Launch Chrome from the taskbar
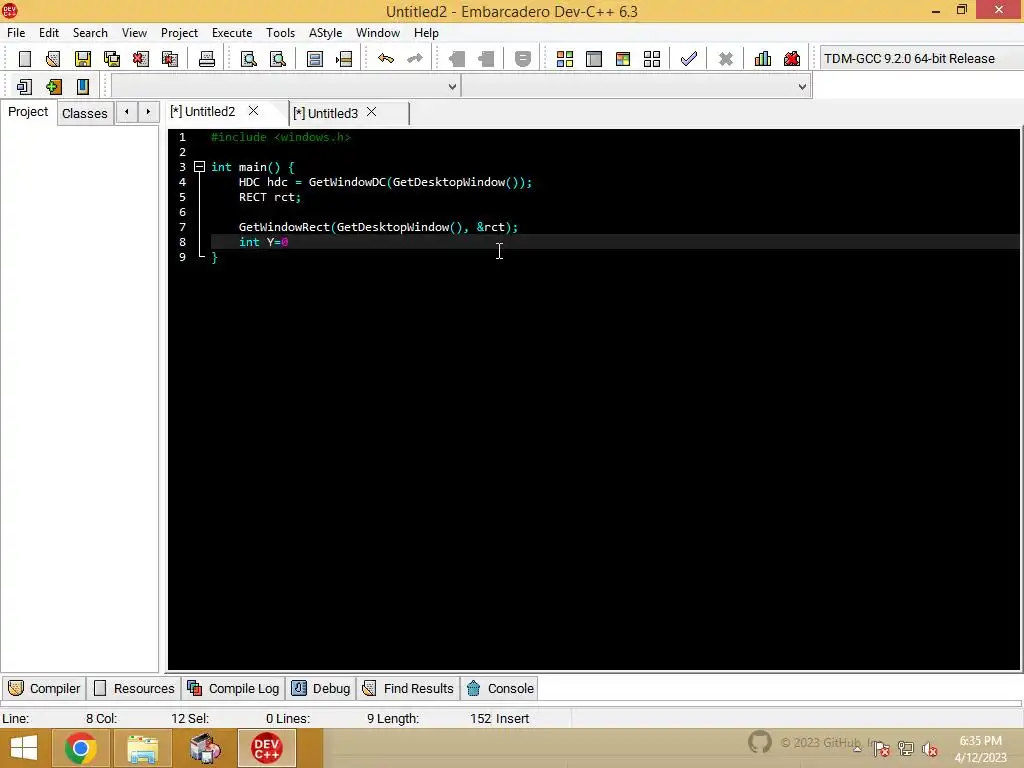This screenshot has width=1024, height=768. (x=81, y=748)
